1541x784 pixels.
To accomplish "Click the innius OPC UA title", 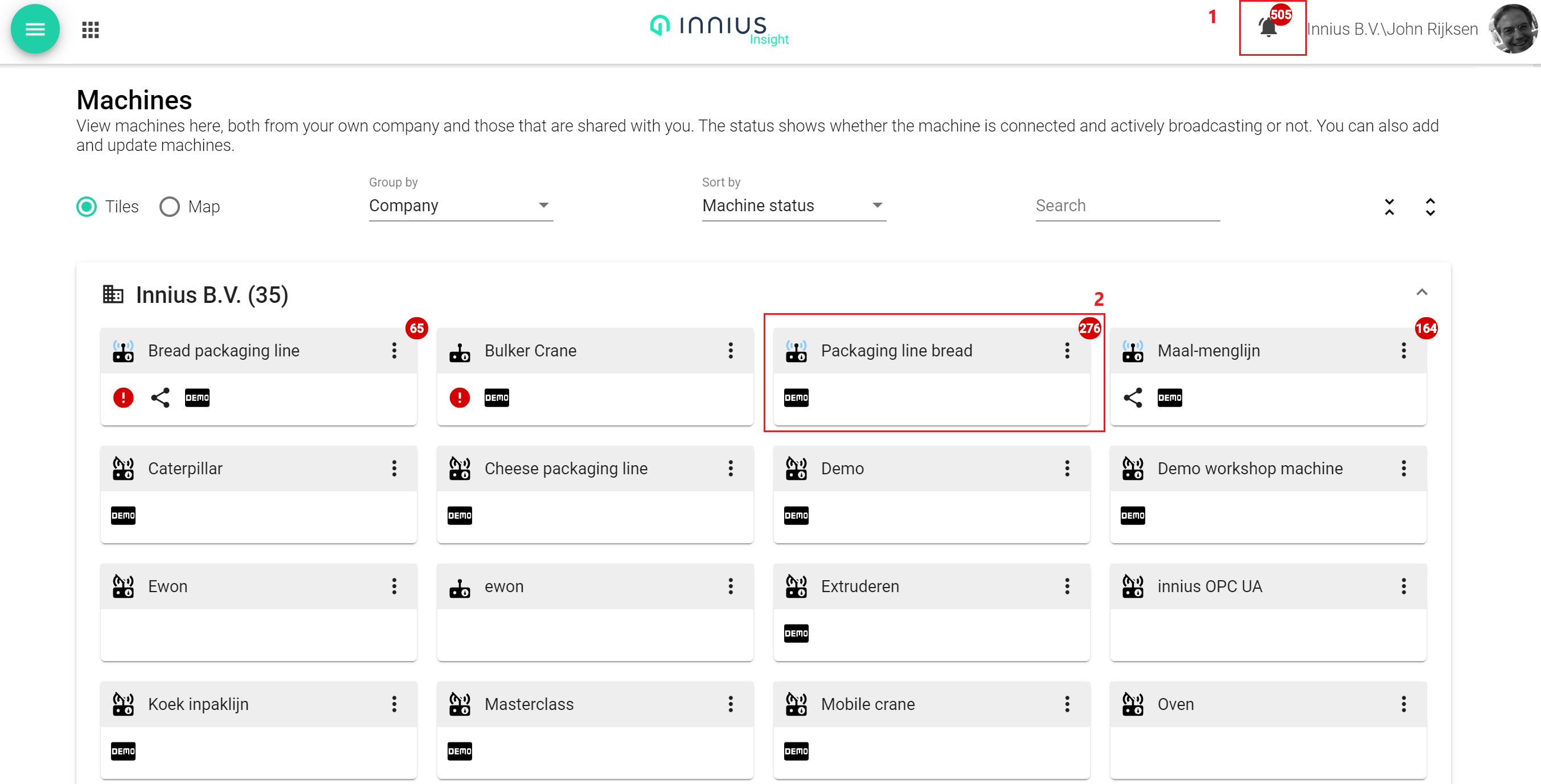I will pyautogui.click(x=1210, y=586).
